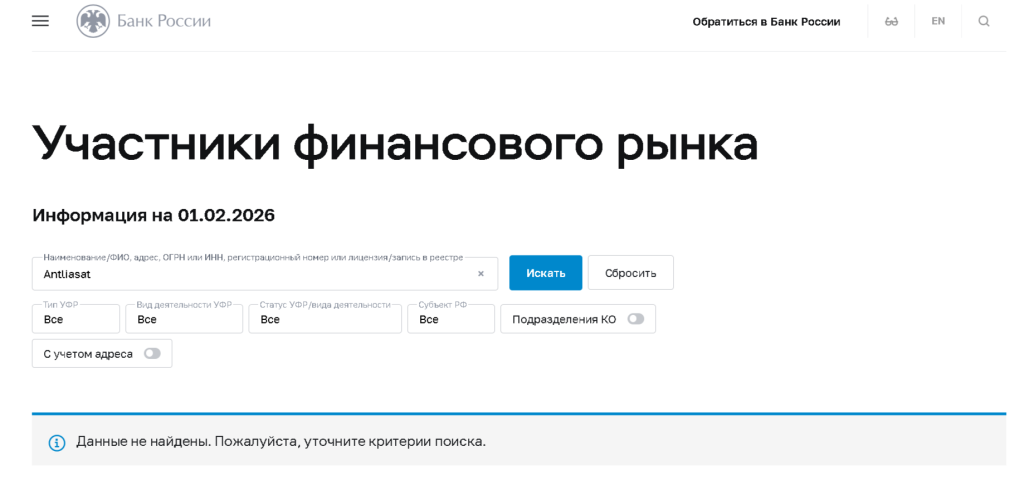Screen dimensions: 1024x480
Task: Open the 'Субъект РФ' region dropdown
Action: pyautogui.click(x=450, y=319)
